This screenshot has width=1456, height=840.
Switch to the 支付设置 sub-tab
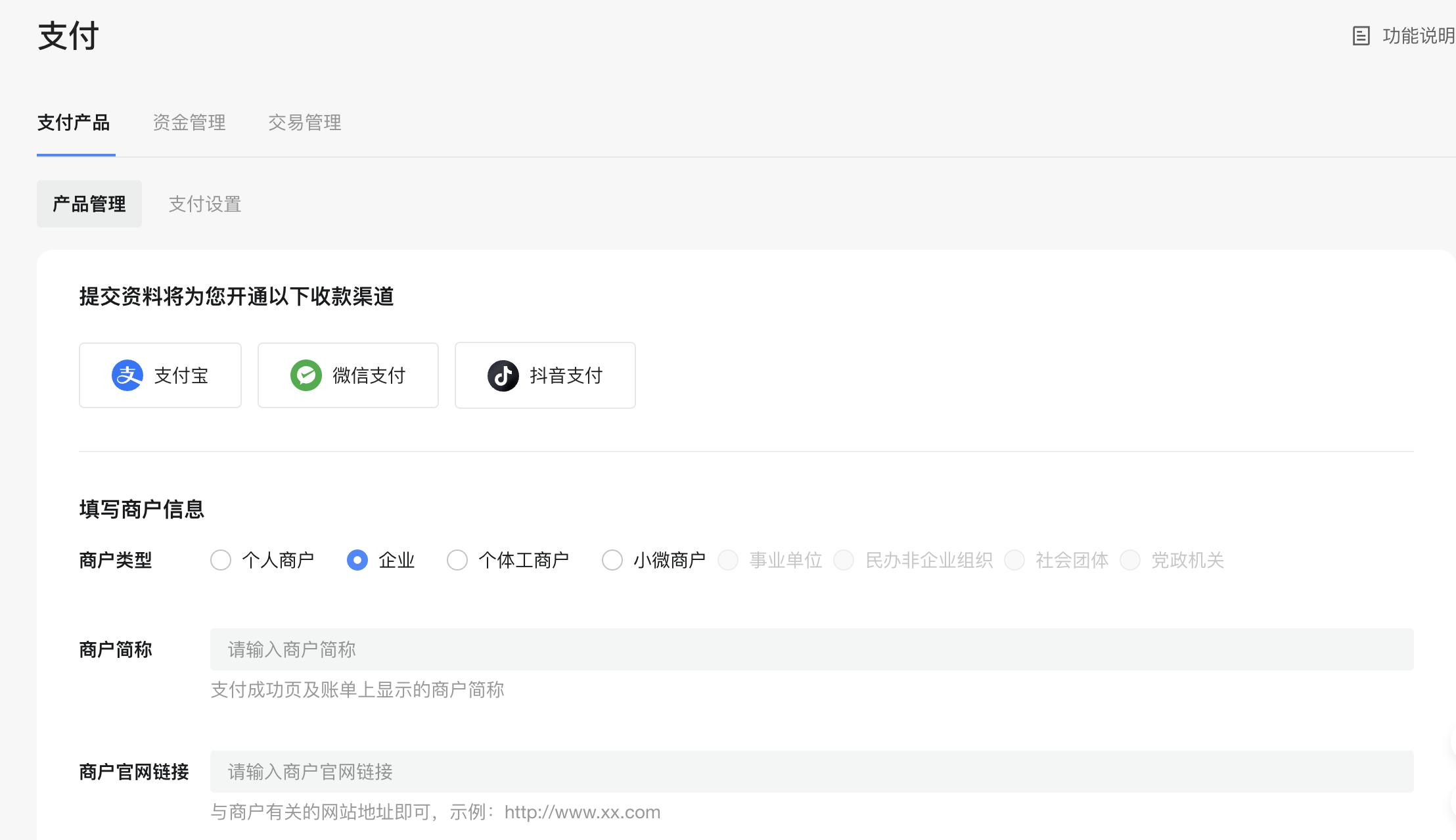click(x=205, y=204)
